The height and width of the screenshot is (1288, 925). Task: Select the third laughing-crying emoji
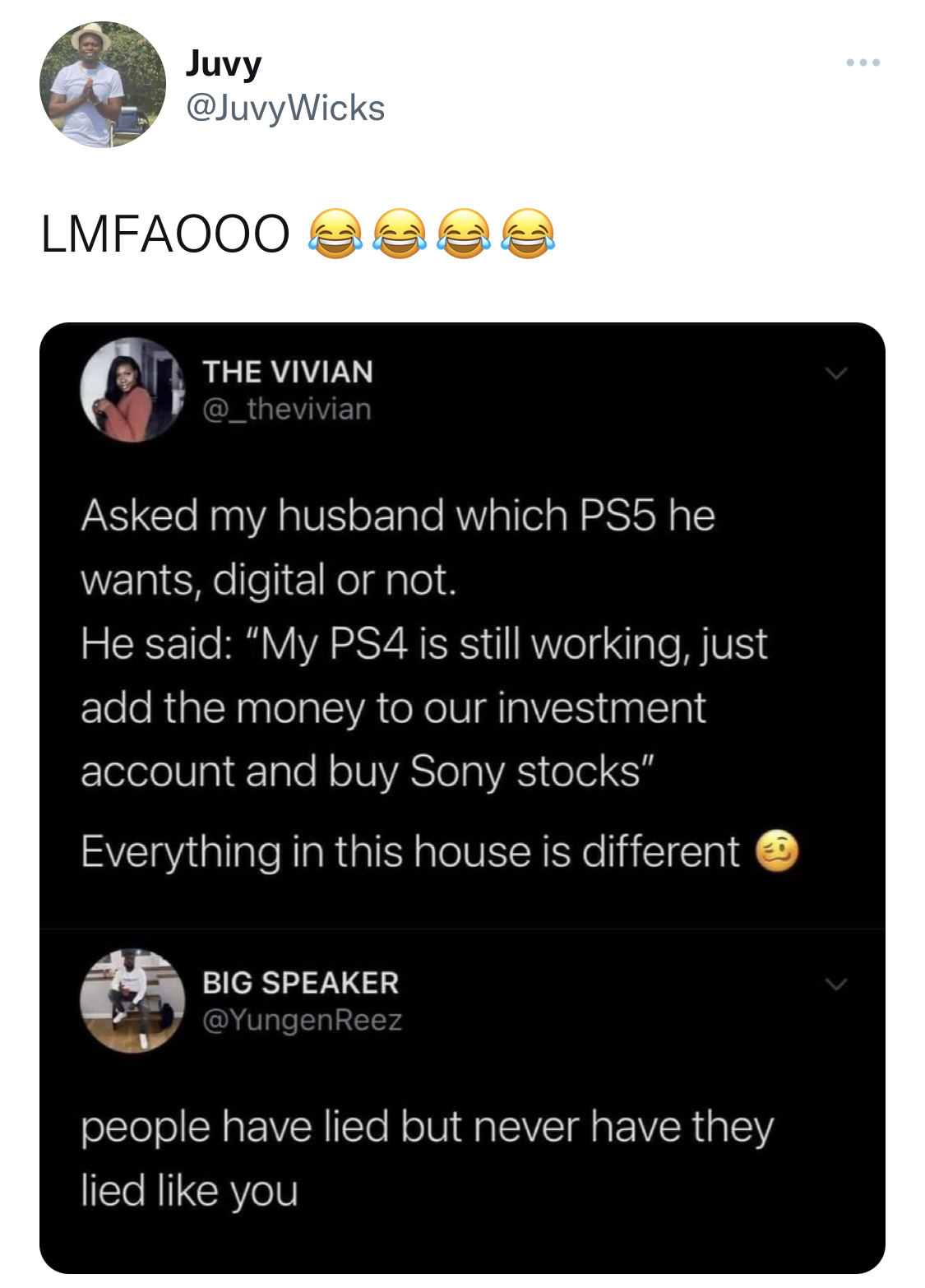pyautogui.click(x=464, y=234)
